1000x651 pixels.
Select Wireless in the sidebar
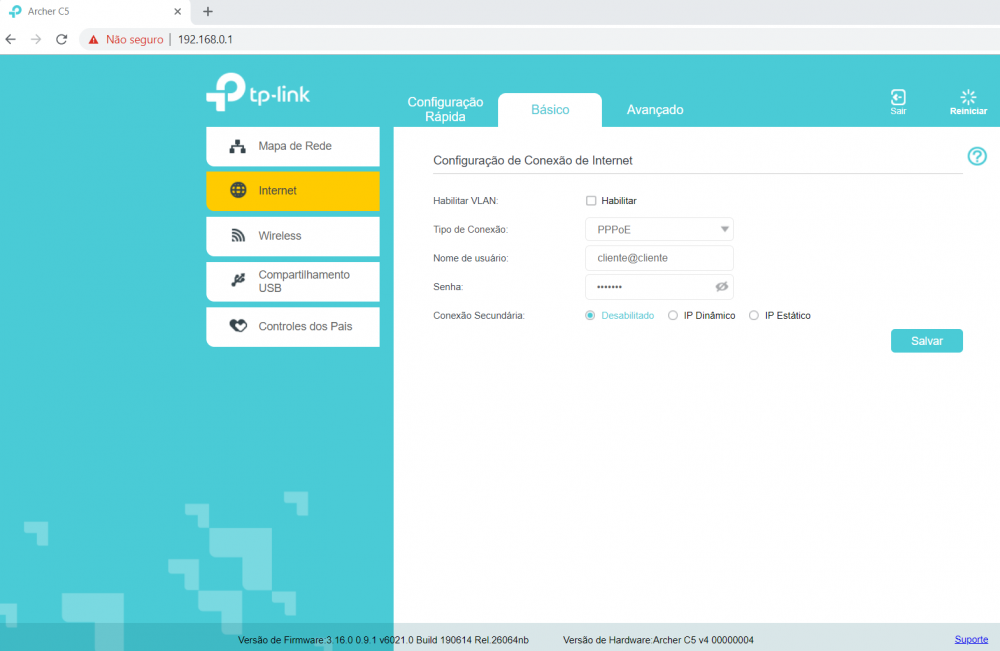tap(293, 236)
